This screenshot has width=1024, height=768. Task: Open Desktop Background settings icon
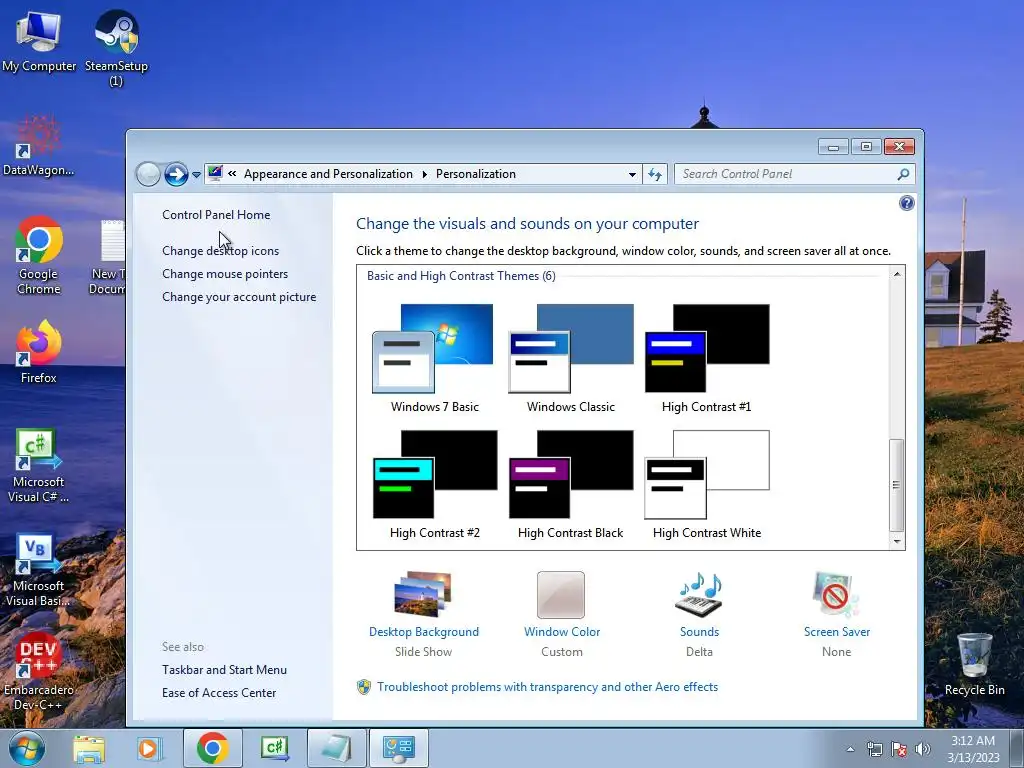[x=423, y=594]
